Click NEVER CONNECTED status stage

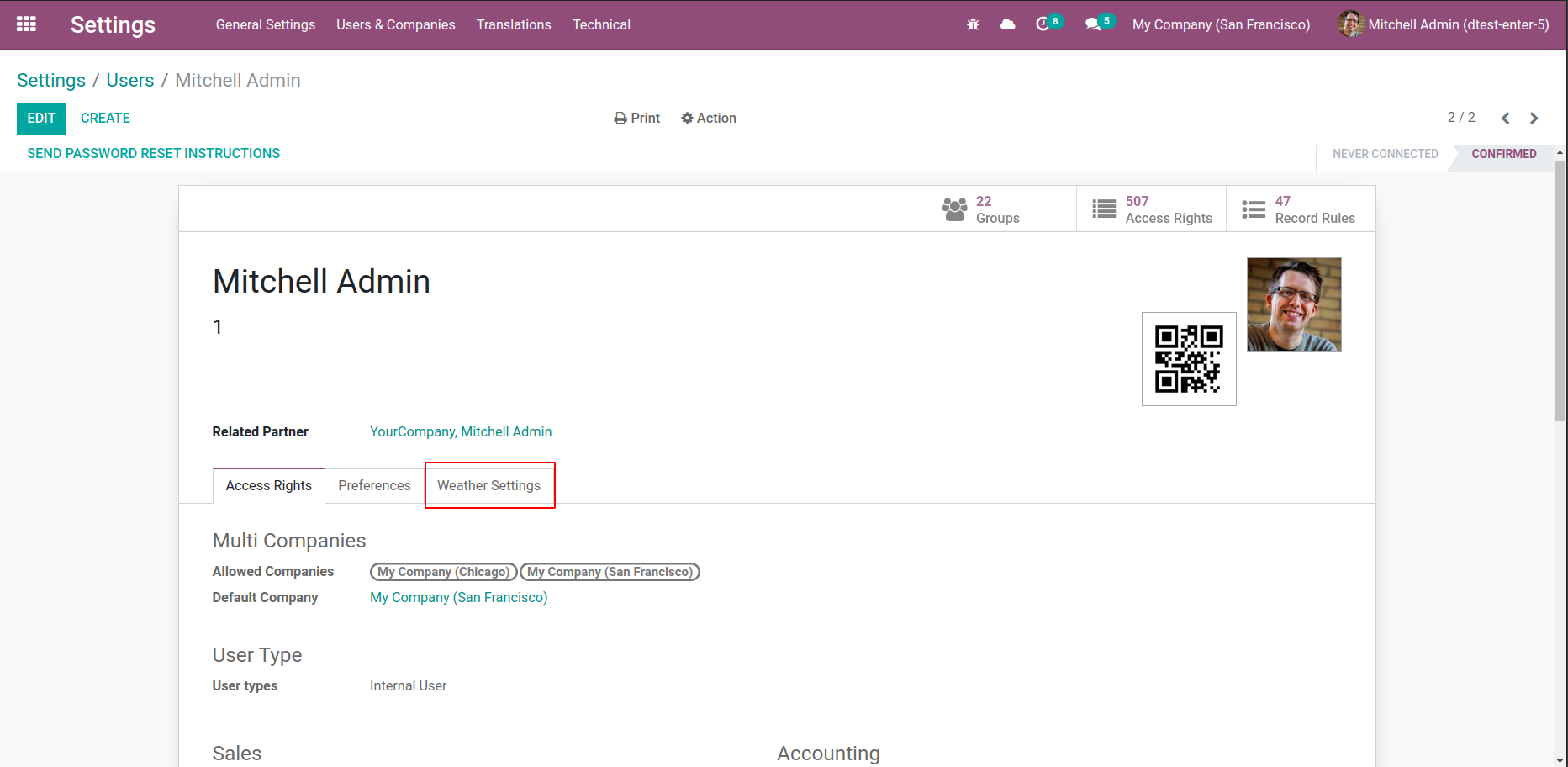click(x=1385, y=154)
